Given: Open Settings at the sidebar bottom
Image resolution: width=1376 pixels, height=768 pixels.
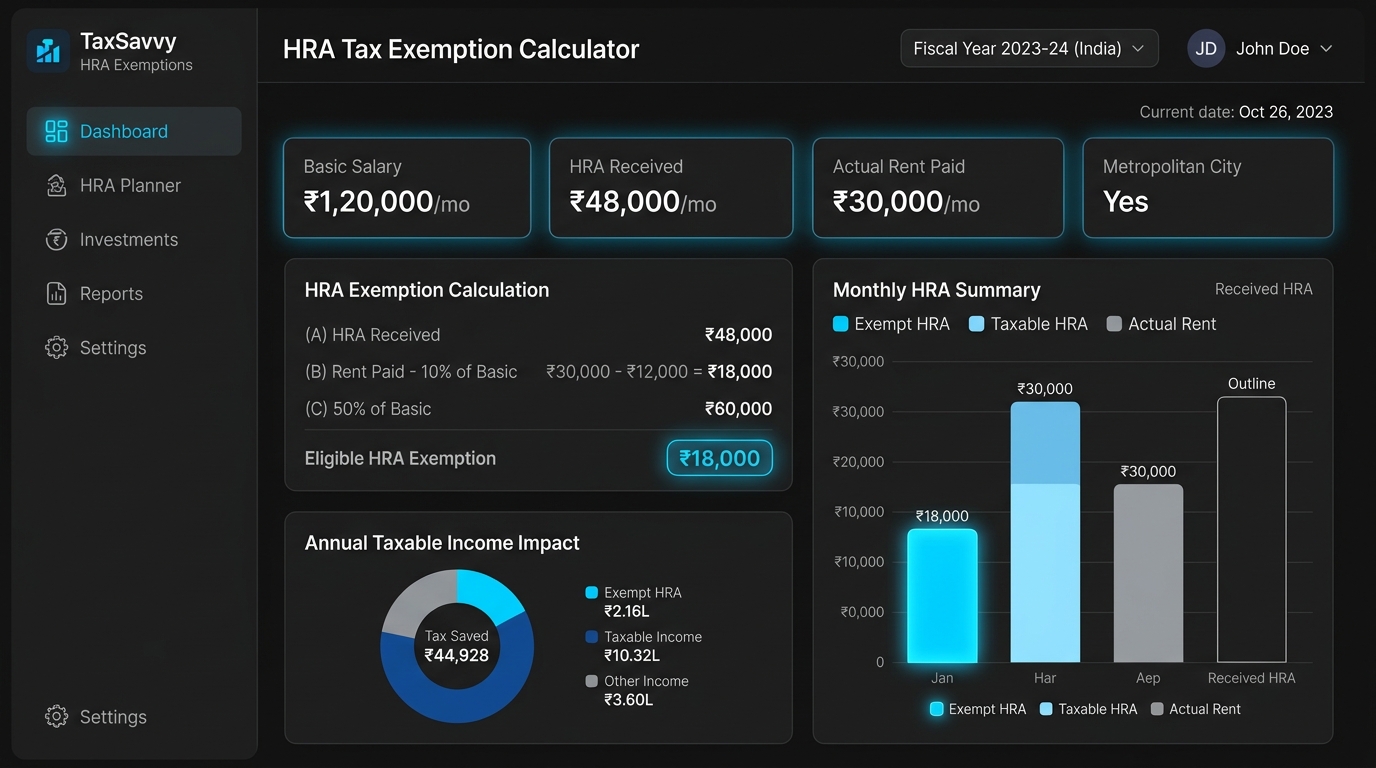Looking at the screenshot, I should (x=134, y=716).
